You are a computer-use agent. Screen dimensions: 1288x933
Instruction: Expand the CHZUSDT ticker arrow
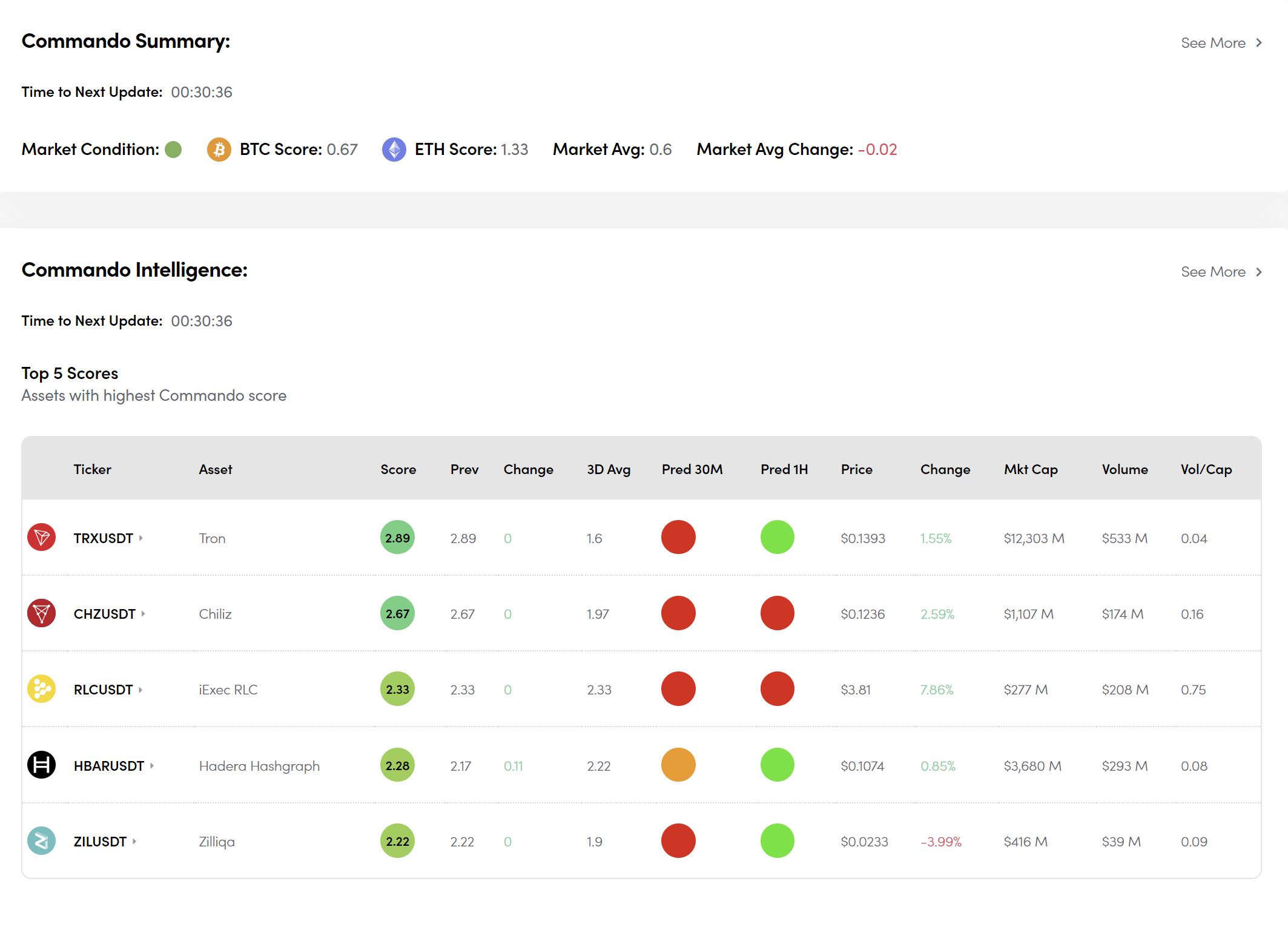(144, 613)
